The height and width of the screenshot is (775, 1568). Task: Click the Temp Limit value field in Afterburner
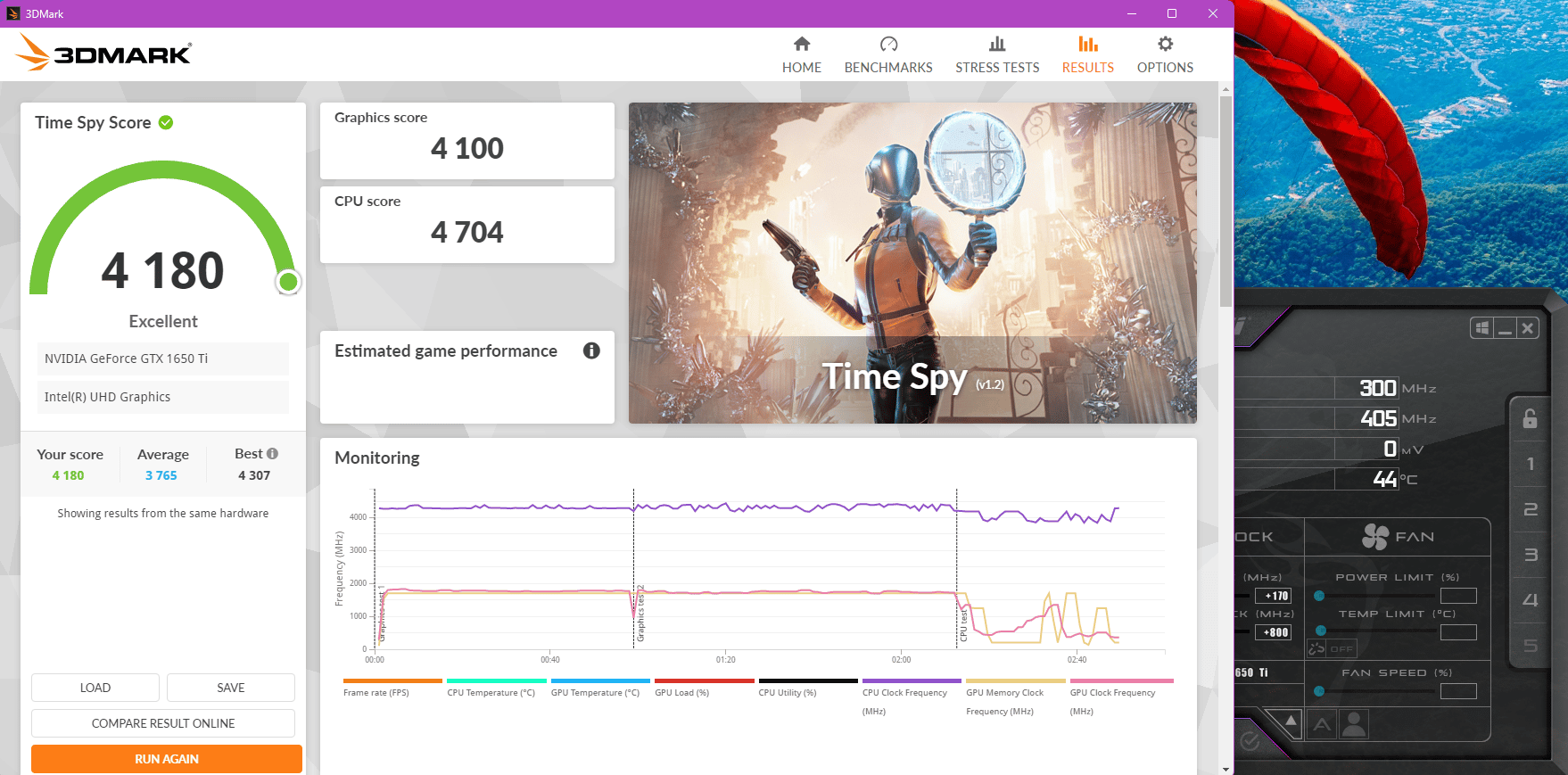1458,632
